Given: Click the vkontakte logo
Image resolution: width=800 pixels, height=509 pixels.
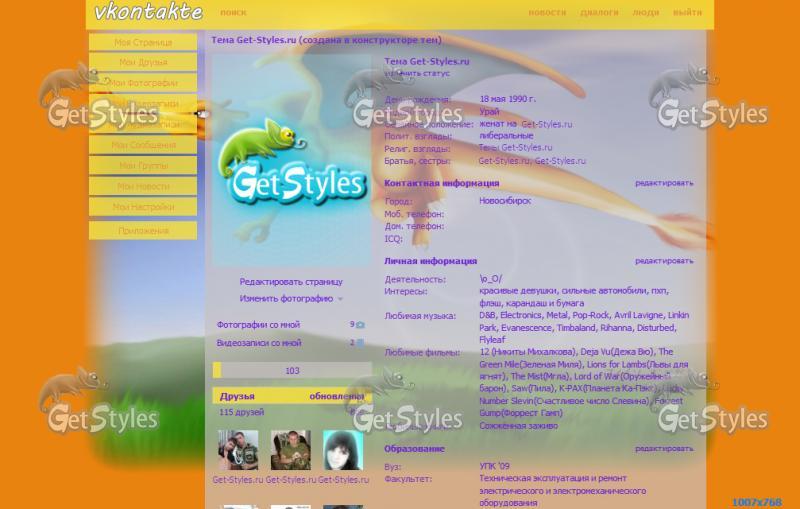Looking at the screenshot, I should [148, 13].
